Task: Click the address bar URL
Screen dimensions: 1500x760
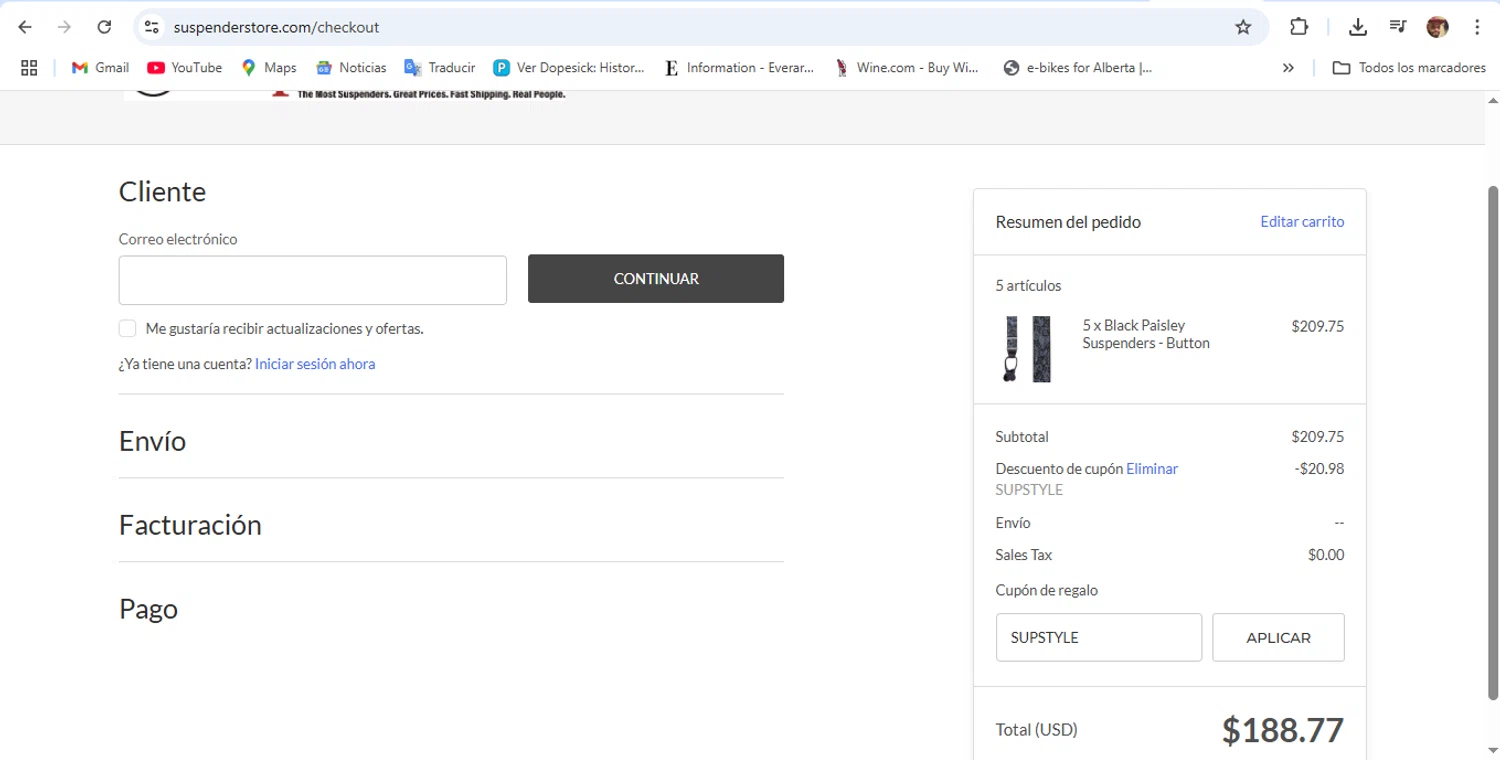Action: pyautogui.click(x=276, y=27)
